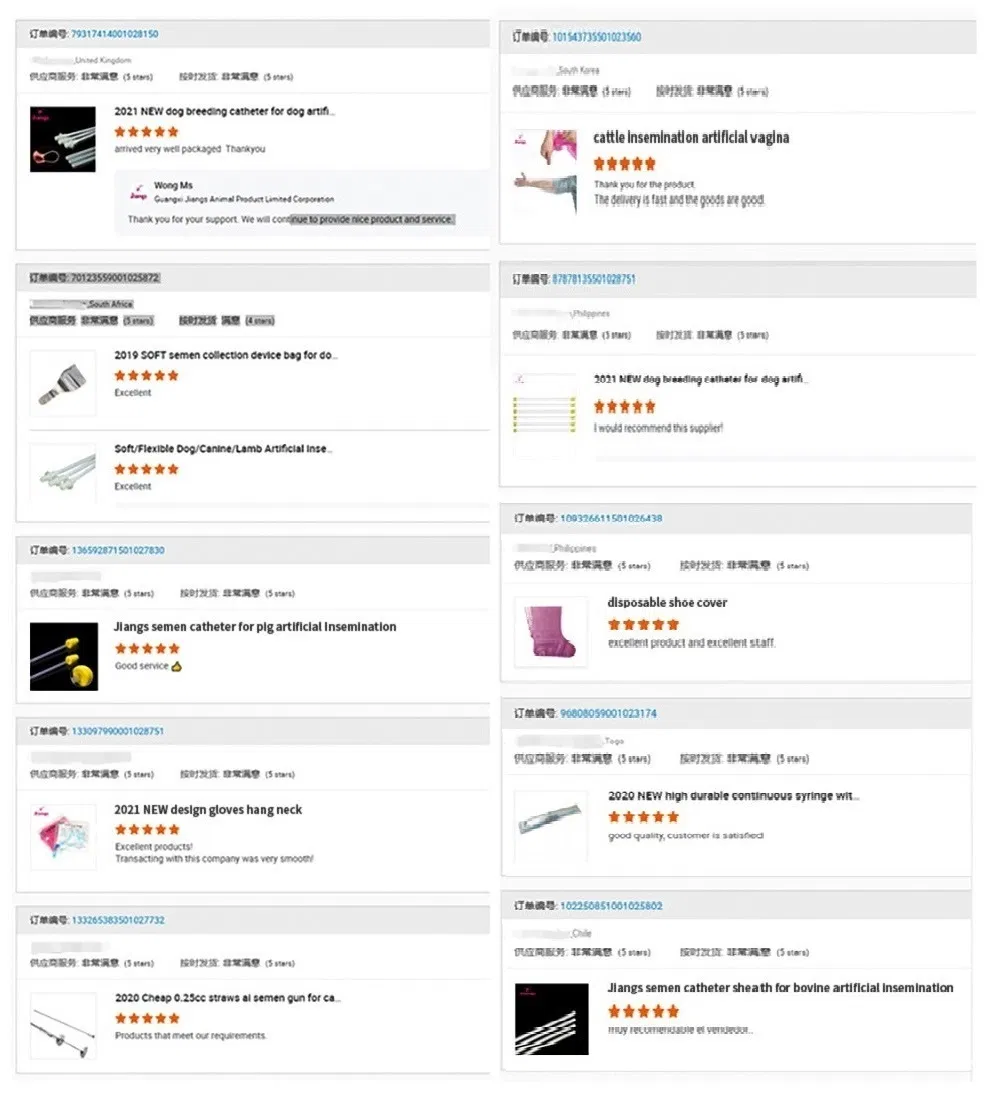This screenshot has height=1096, width=988.
Task: Open order number 79317414001028150
Action: click(115, 34)
